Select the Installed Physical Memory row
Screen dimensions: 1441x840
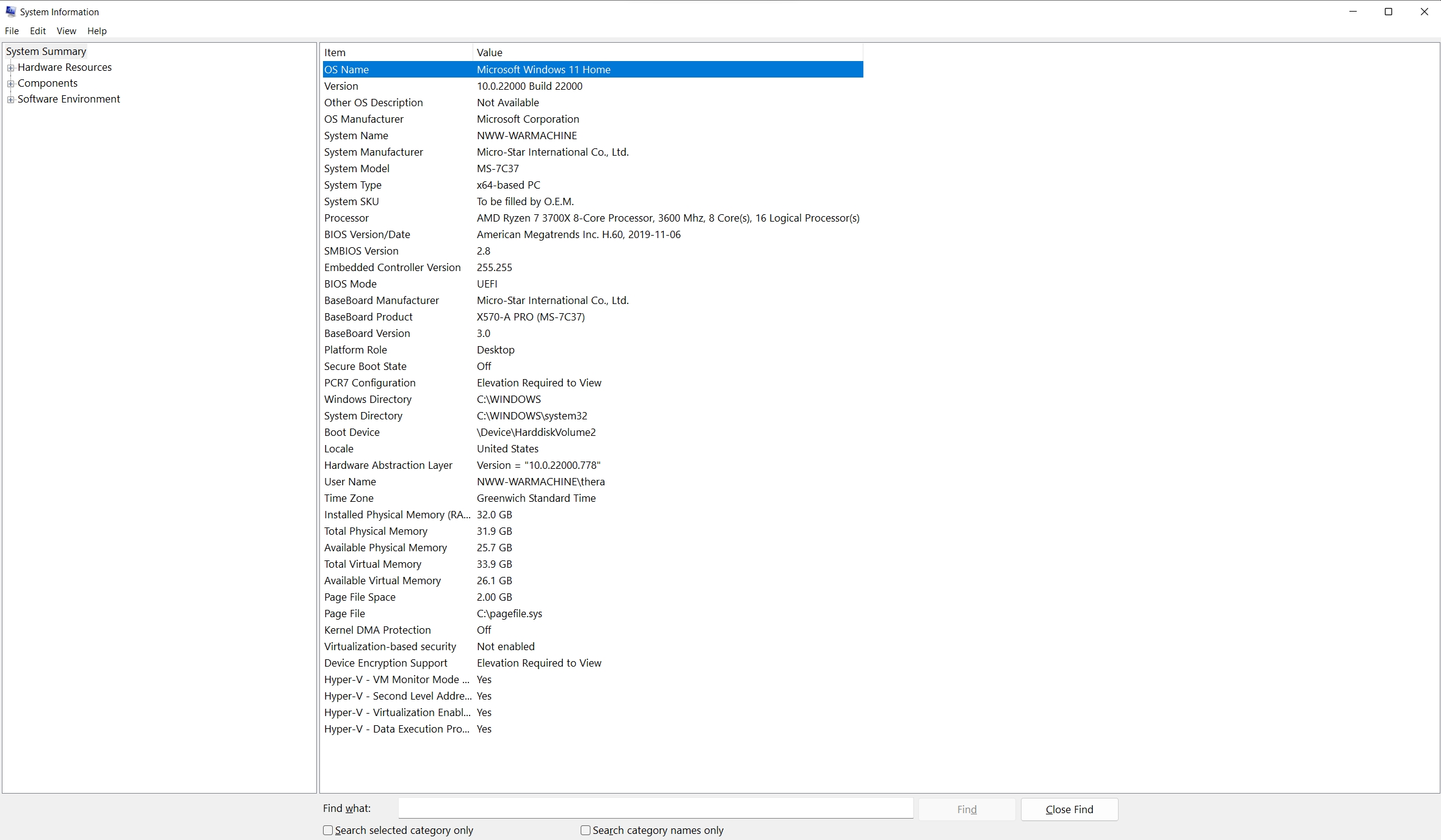pyautogui.click(x=397, y=515)
